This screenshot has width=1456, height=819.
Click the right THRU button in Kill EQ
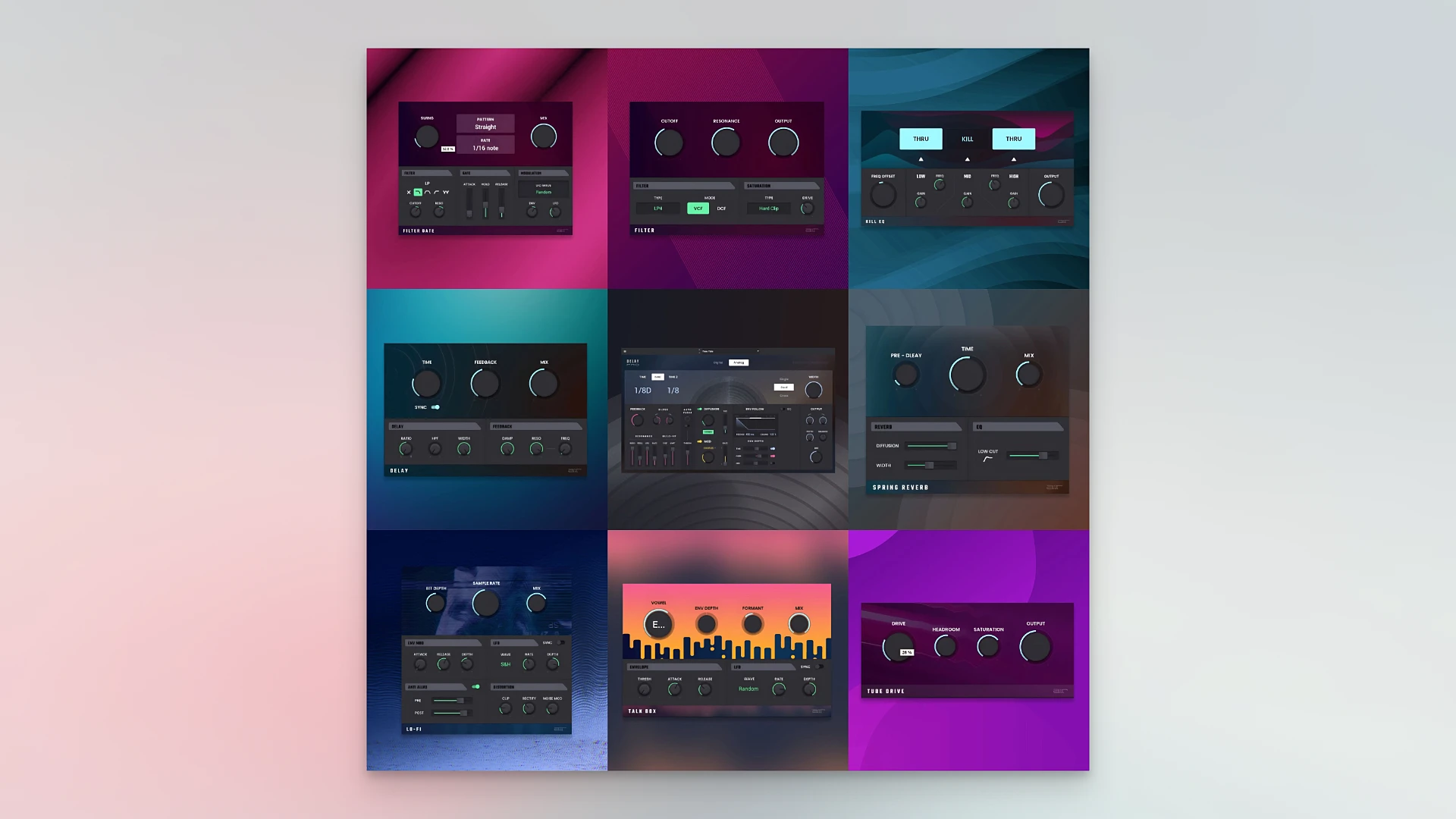click(1014, 139)
